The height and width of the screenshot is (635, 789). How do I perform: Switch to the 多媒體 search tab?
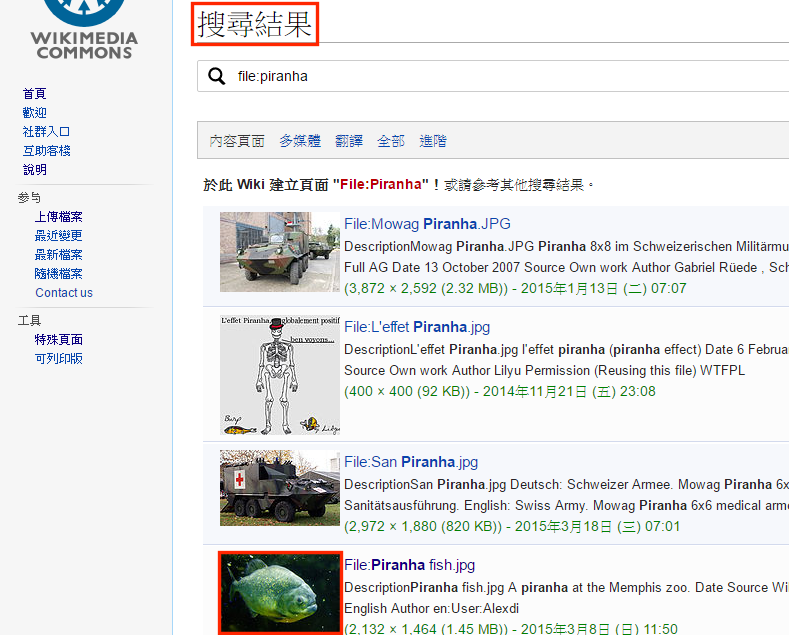click(300, 141)
